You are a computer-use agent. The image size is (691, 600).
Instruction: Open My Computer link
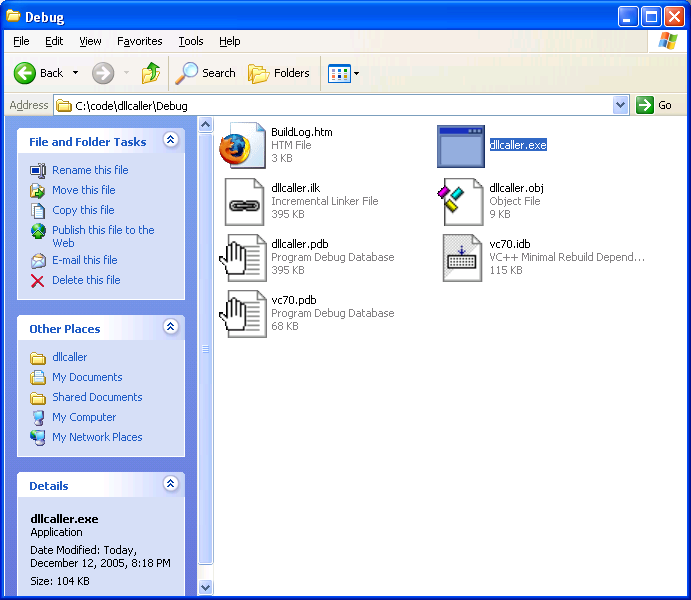[x=84, y=417]
